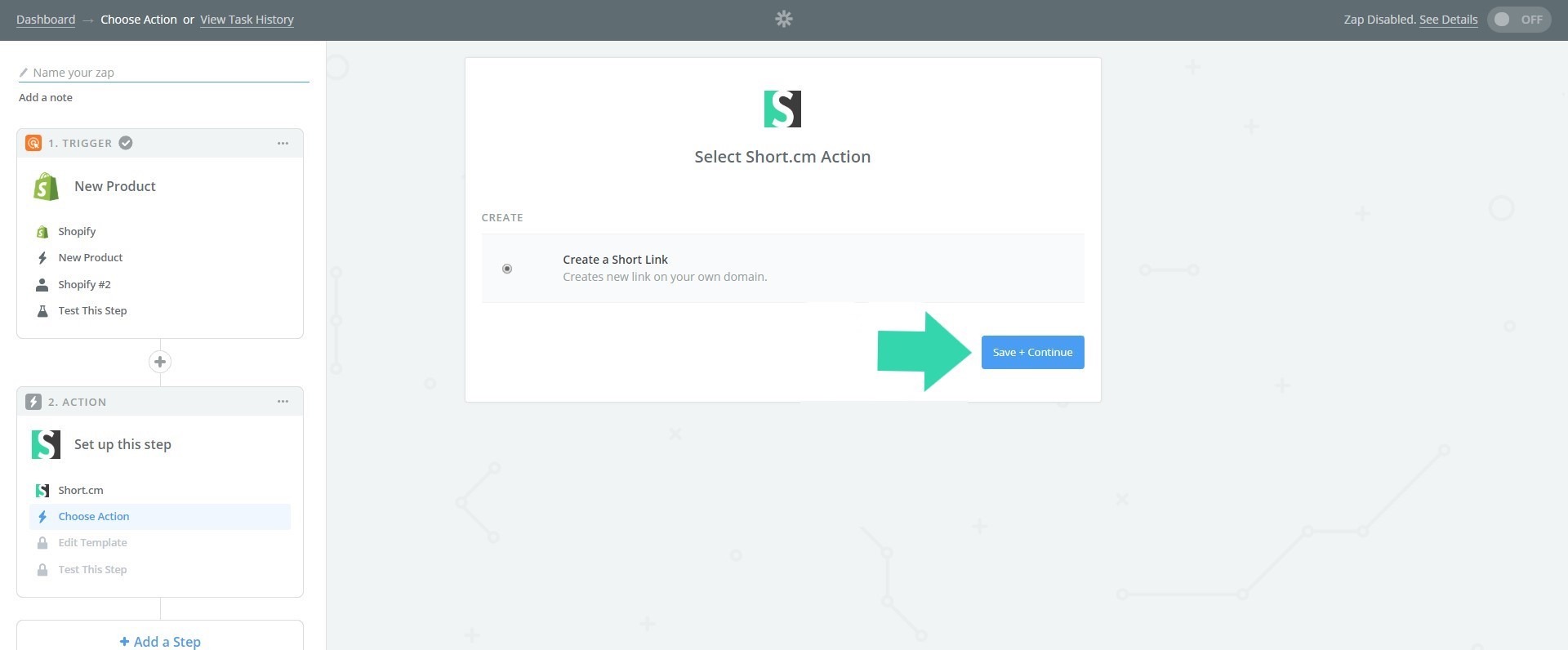Open the Action step three-dot menu
The width and height of the screenshot is (1568, 650).
(283, 402)
